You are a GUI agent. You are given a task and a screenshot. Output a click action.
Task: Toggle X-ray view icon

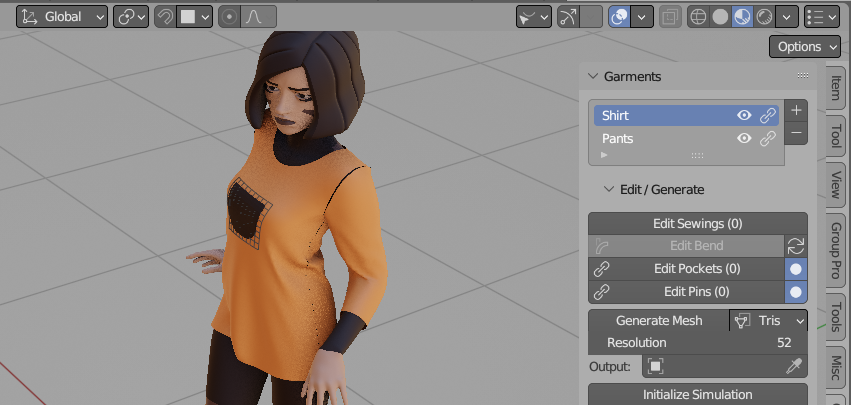670,17
